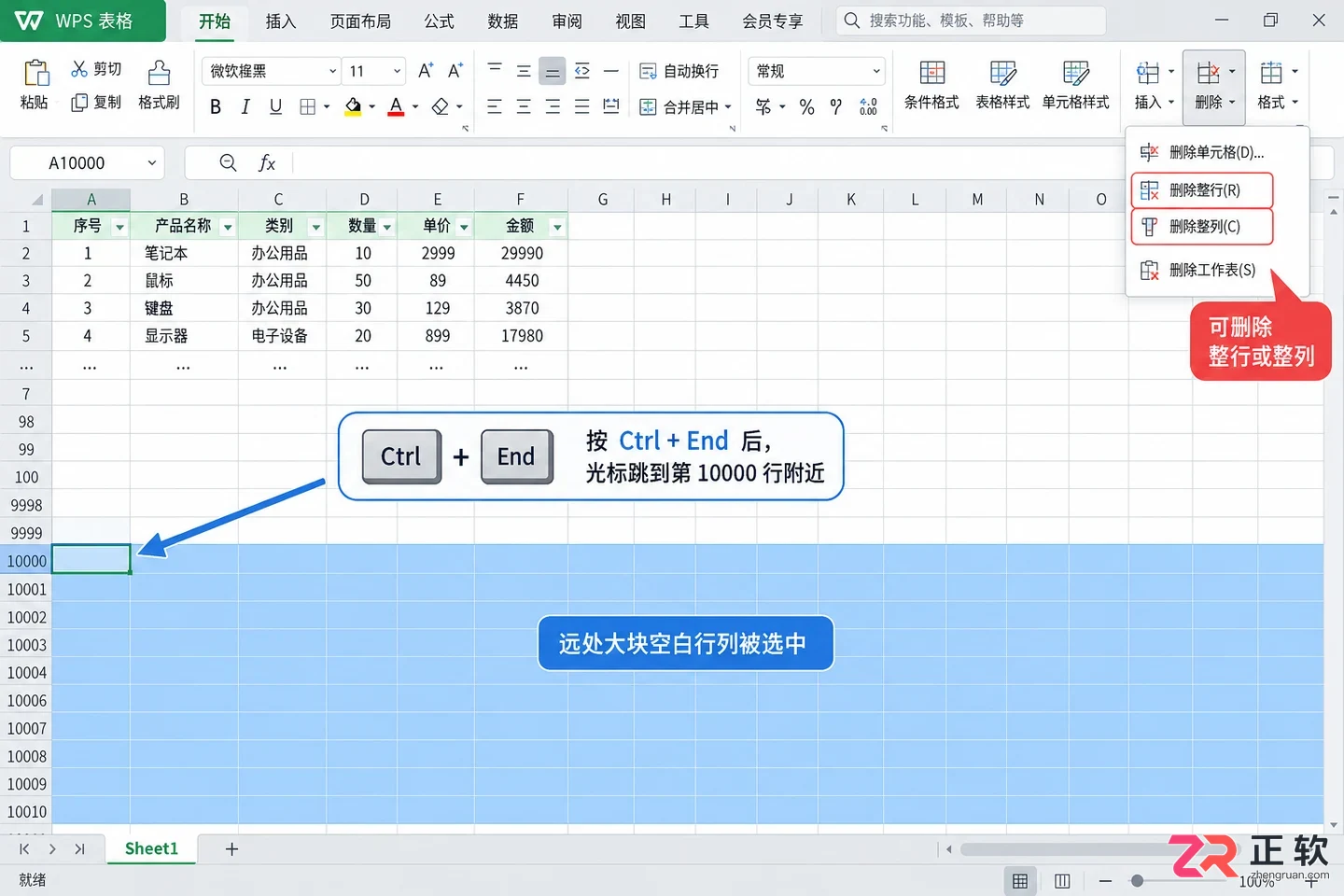Click the fx insert function icon

click(x=267, y=163)
